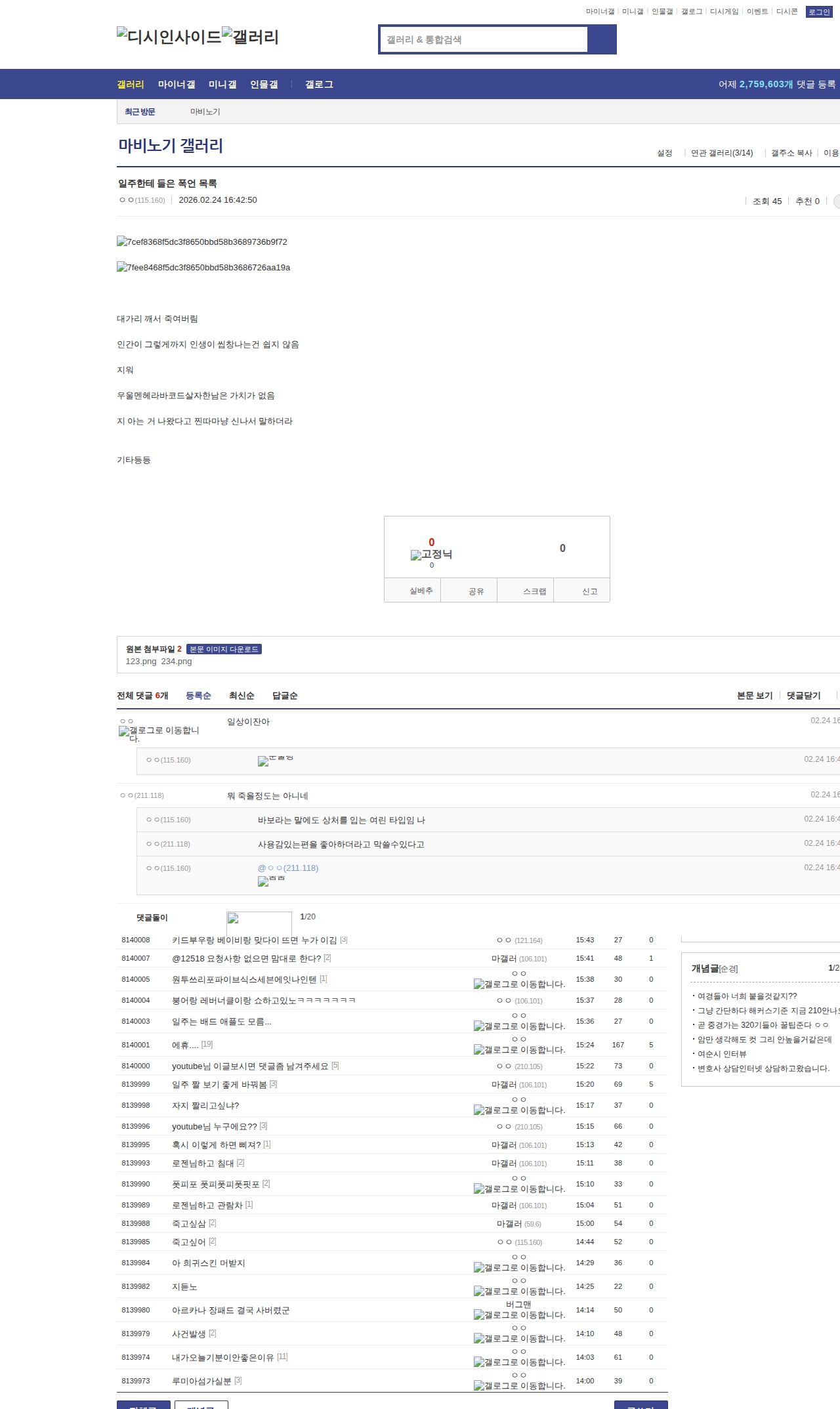Image resolution: width=840 pixels, height=1409 pixels.
Task: Open 디시콘 in the top utility links
Action: pos(787,12)
